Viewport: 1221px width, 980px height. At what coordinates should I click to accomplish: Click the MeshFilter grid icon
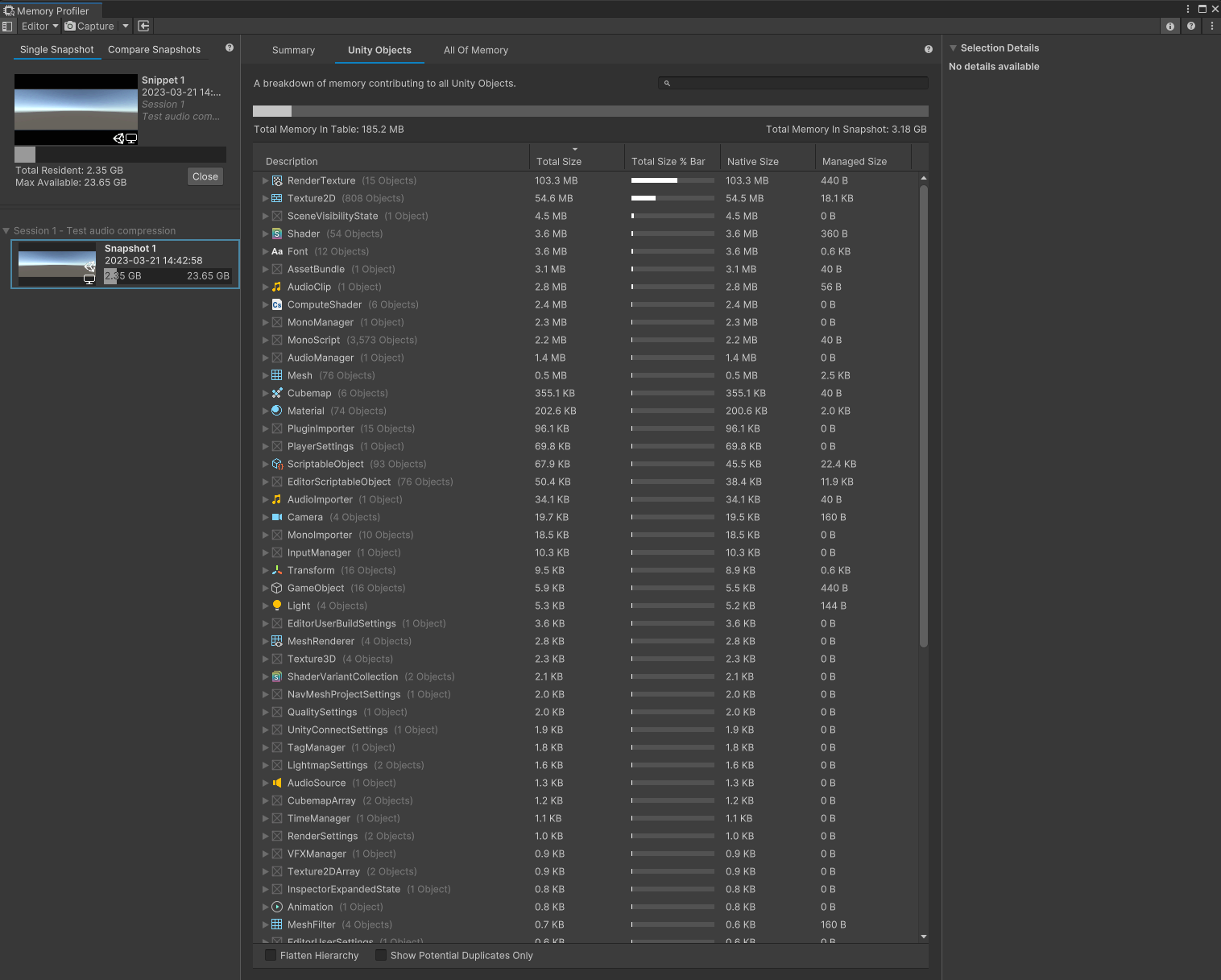[x=277, y=925]
